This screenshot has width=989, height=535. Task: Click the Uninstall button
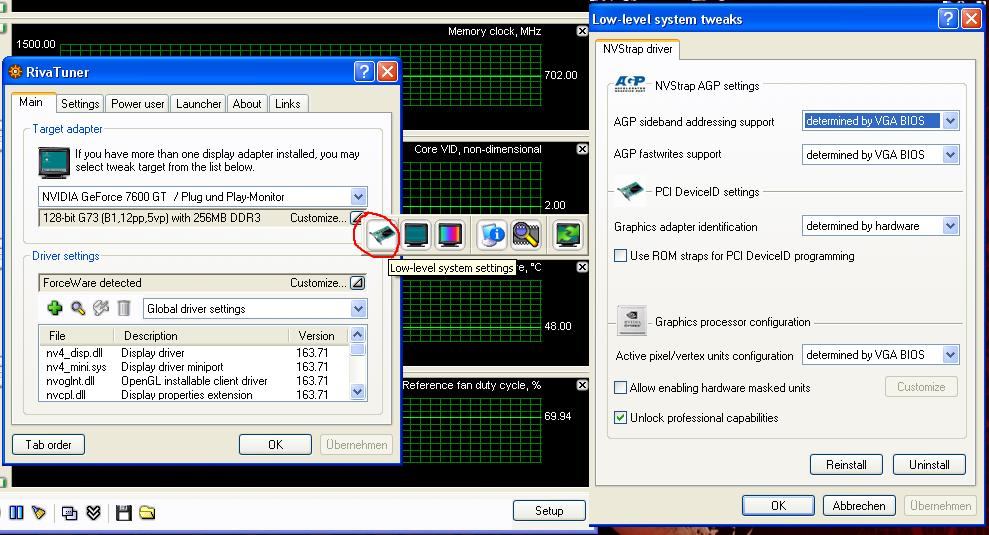pos(929,465)
